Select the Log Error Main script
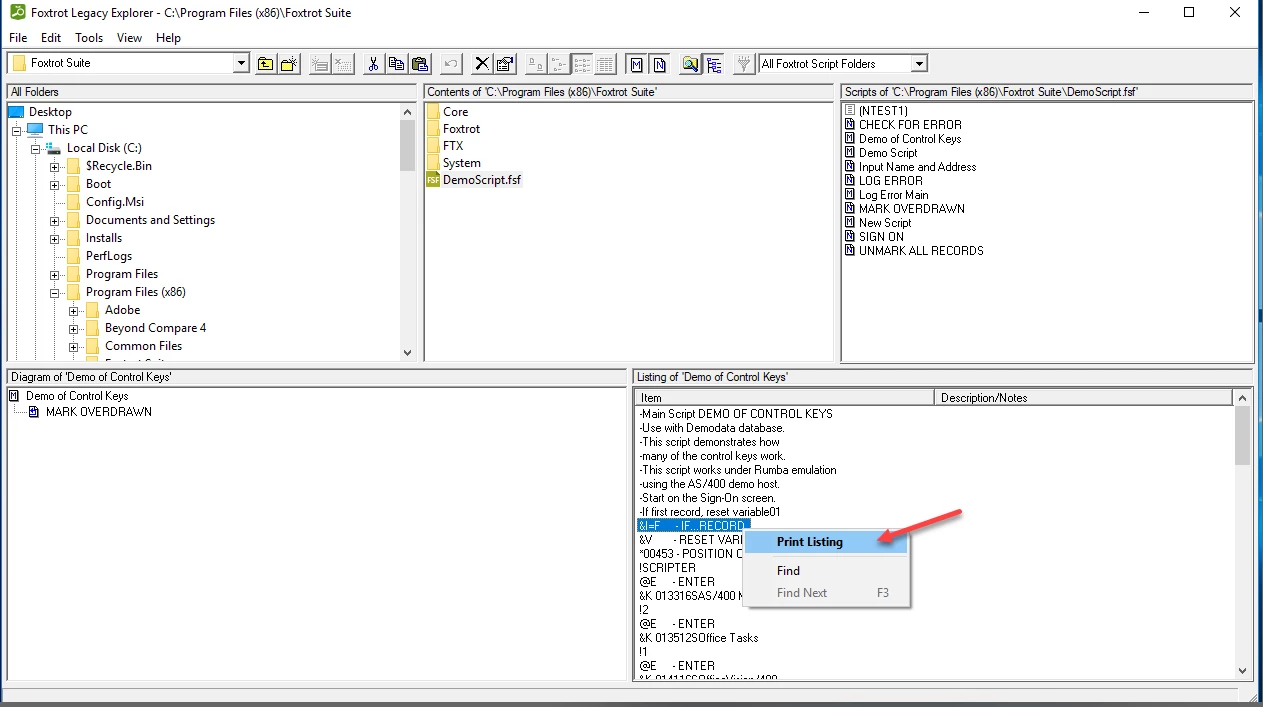Viewport: 1263px width, 707px height. pos(893,195)
